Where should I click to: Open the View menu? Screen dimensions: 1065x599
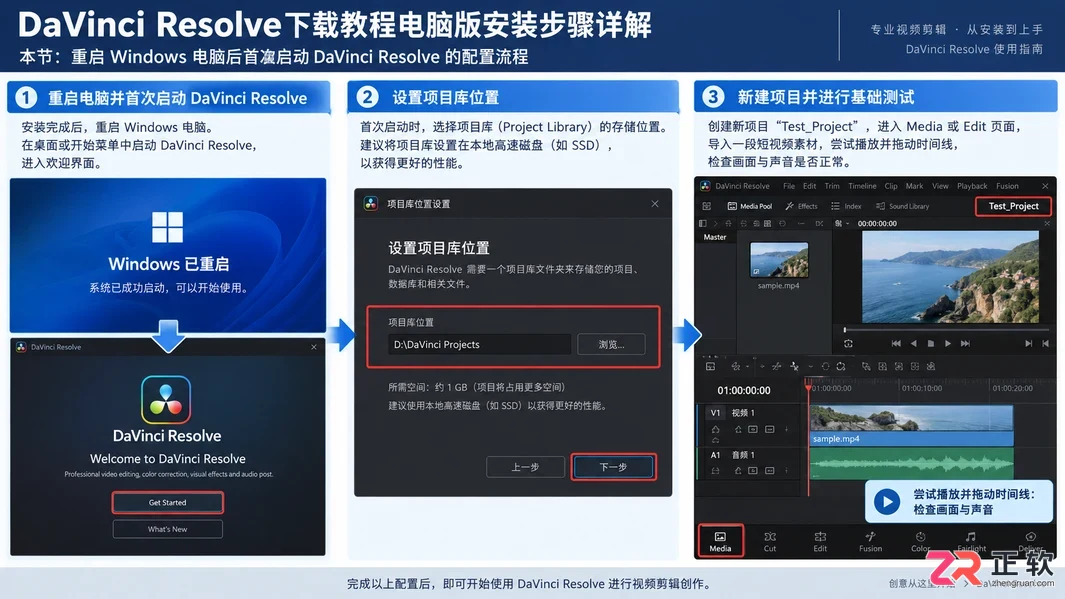pyautogui.click(x=940, y=186)
